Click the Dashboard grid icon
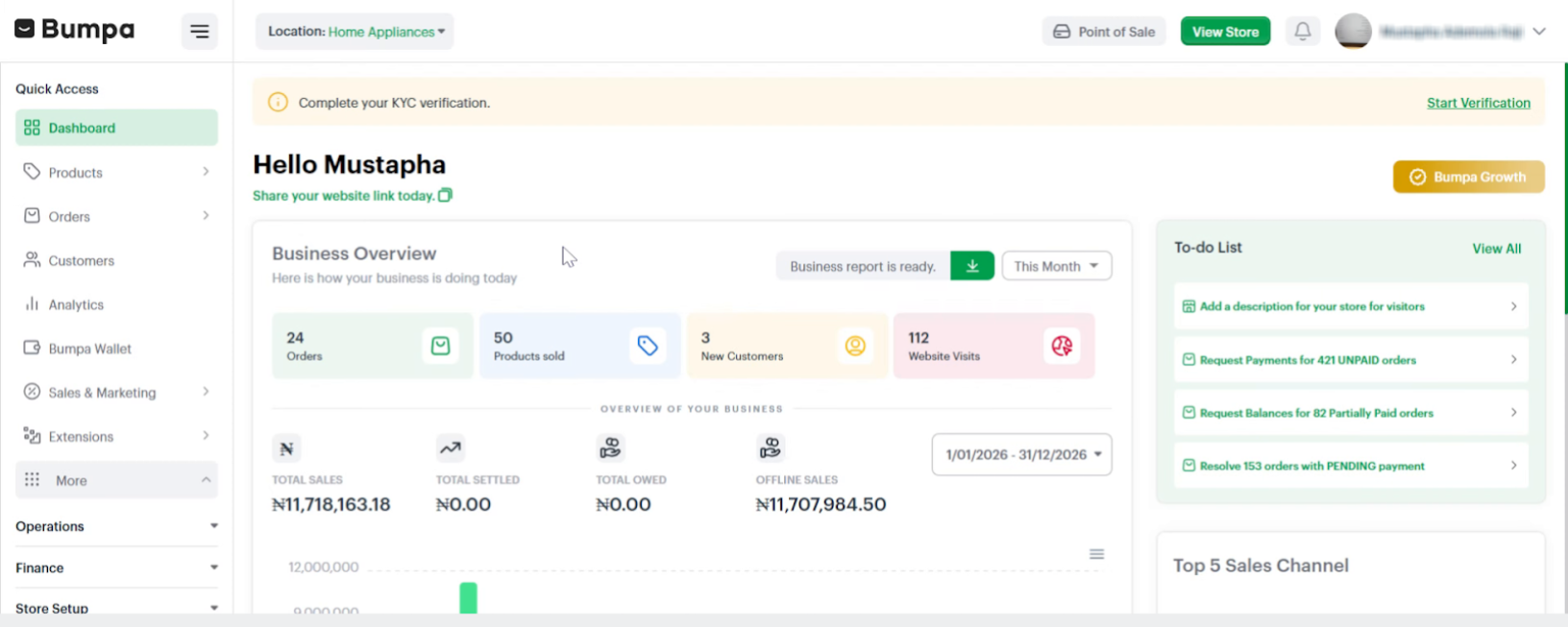The height and width of the screenshot is (627, 1568). 32,128
